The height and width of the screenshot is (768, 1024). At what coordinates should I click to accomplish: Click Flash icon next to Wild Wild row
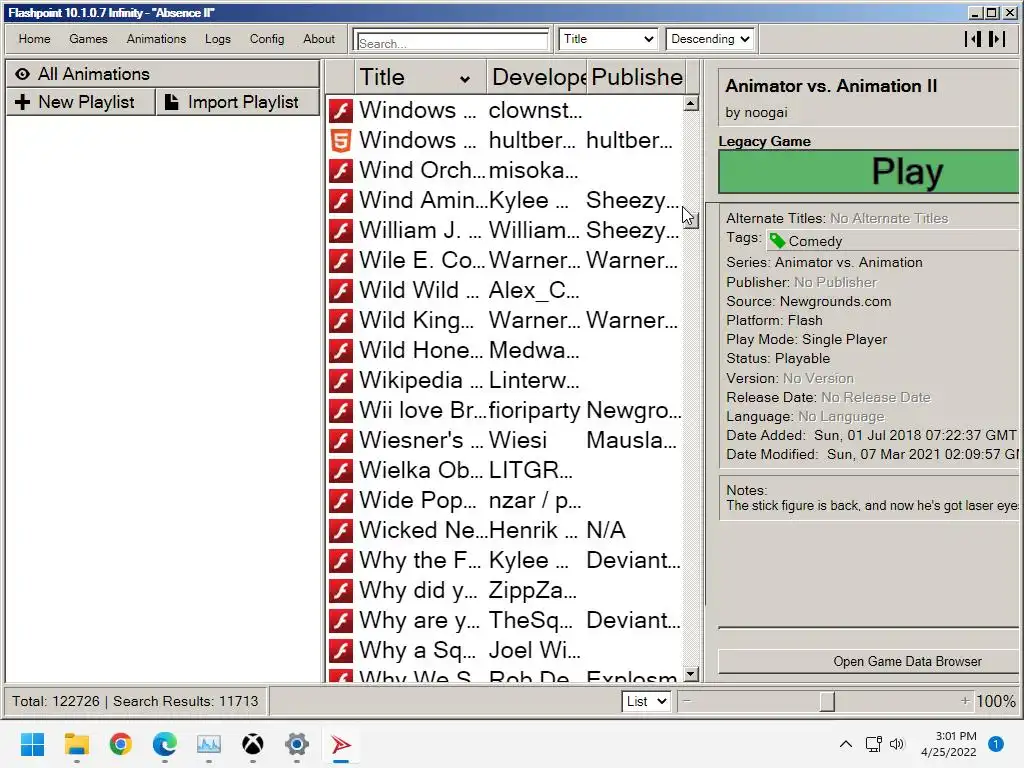pos(340,291)
